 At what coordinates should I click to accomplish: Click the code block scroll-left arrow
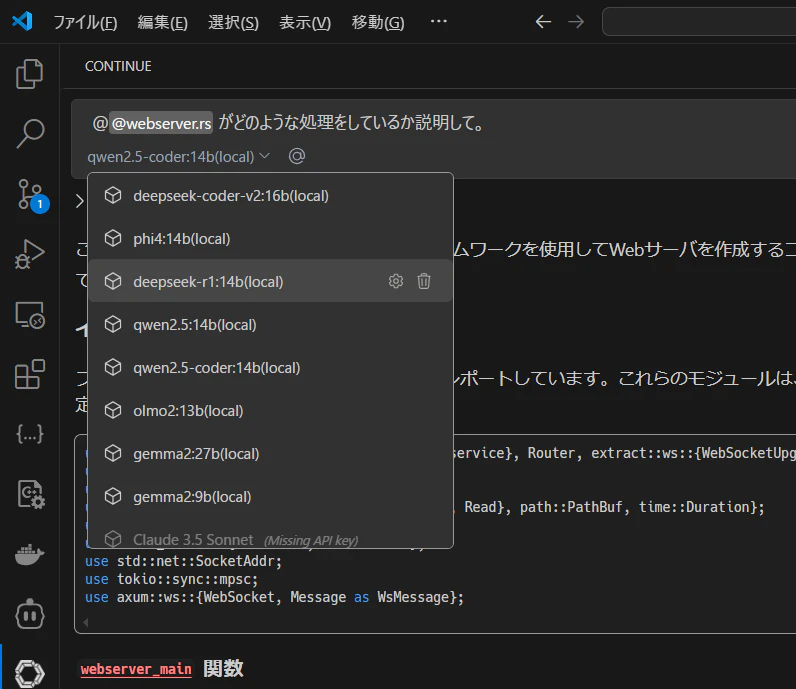pyautogui.click(x=86, y=622)
